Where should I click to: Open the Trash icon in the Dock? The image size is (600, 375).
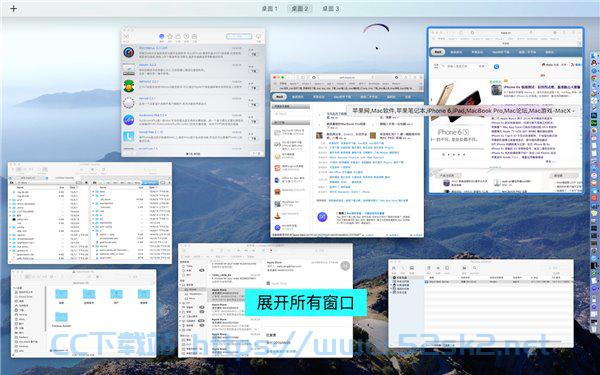pyautogui.click(x=594, y=329)
